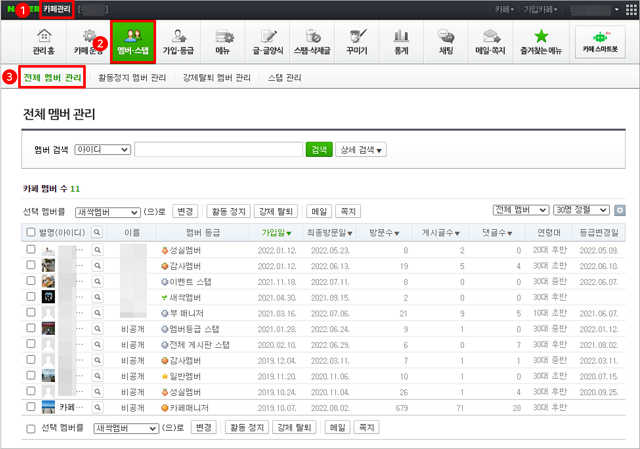
Task: Open 가입카페 menu in top bar
Action: pyautogui.click(x=540, y=9)
